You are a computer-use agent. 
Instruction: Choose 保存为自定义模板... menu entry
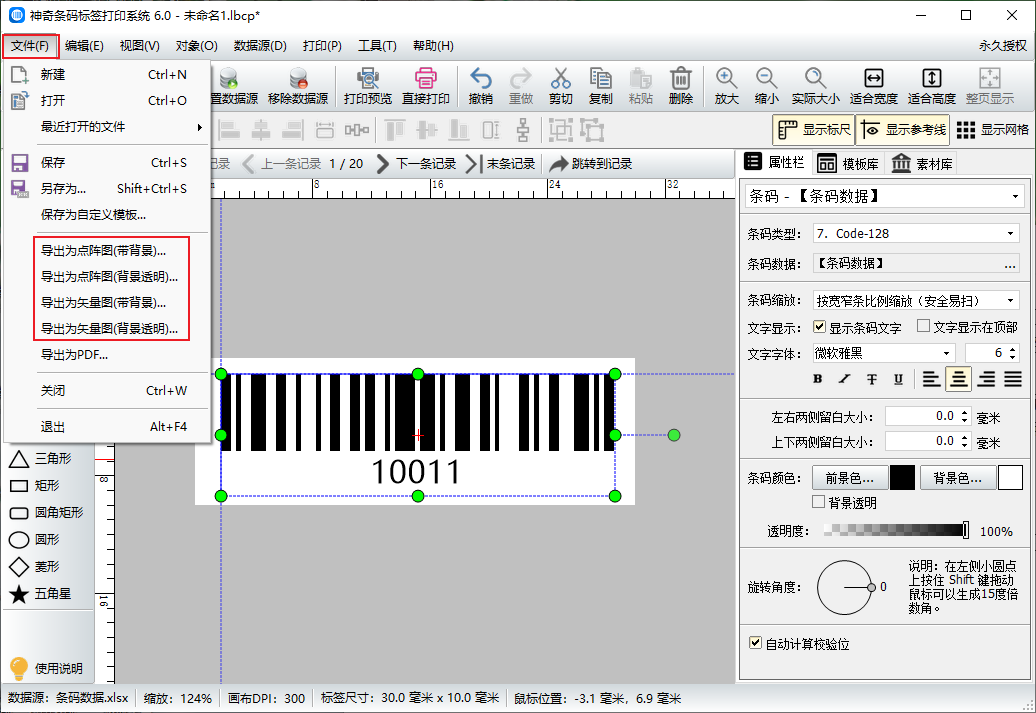point(108,215)
